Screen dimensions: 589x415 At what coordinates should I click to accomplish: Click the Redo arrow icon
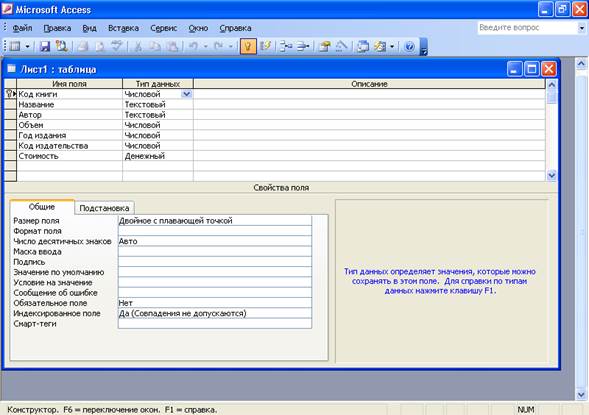(219, 47)
